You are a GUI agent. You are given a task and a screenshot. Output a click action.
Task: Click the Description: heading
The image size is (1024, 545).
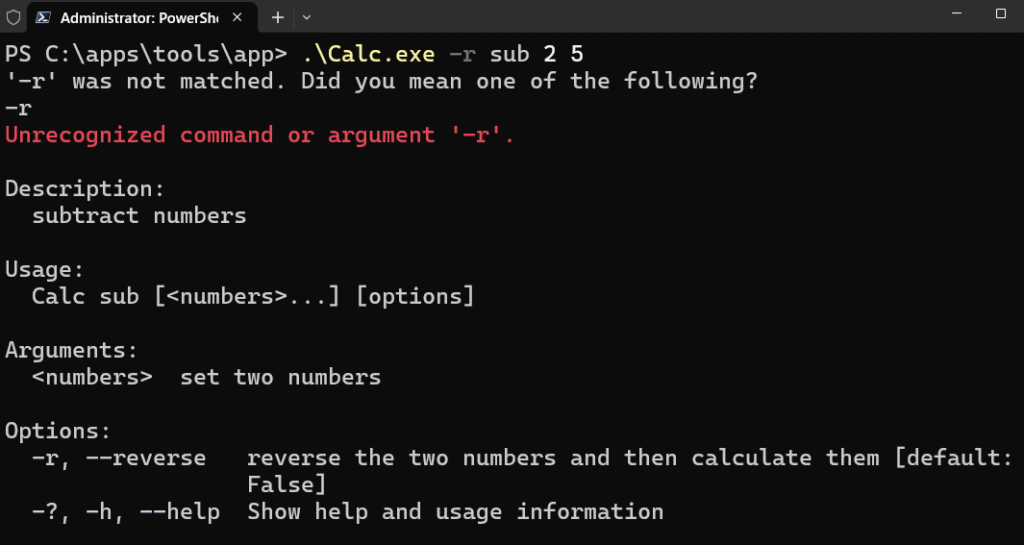85,189
